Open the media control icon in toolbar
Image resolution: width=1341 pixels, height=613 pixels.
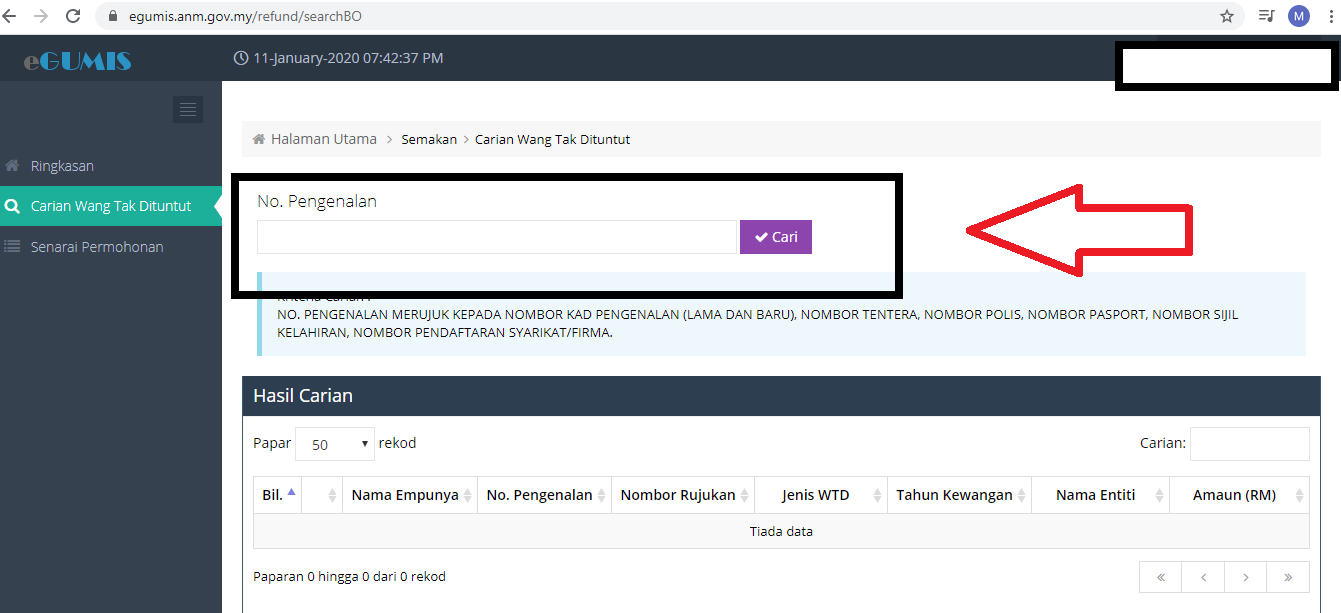click(x=1266, y=16)
